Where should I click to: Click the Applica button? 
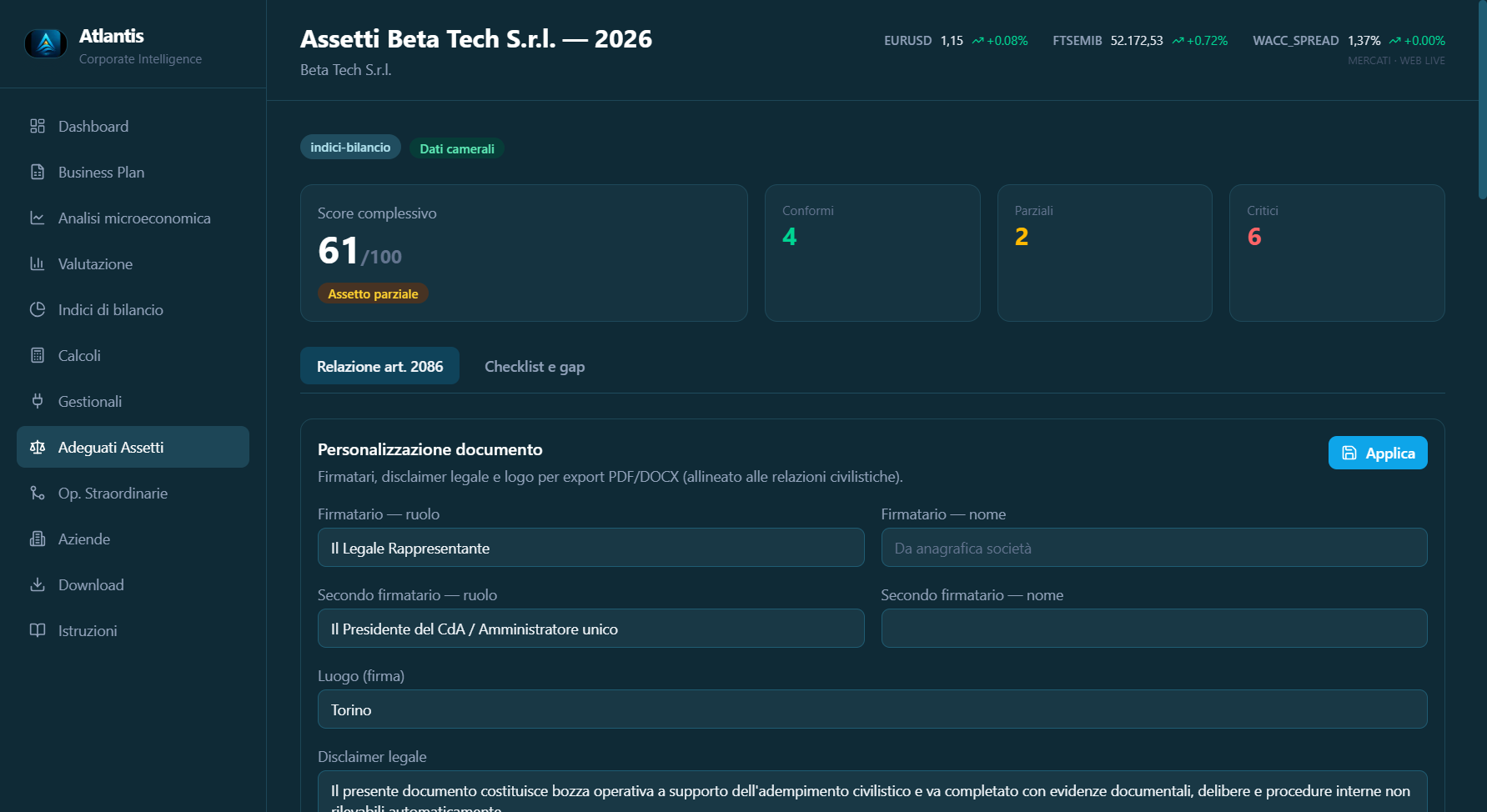(x=1378, y=453)
